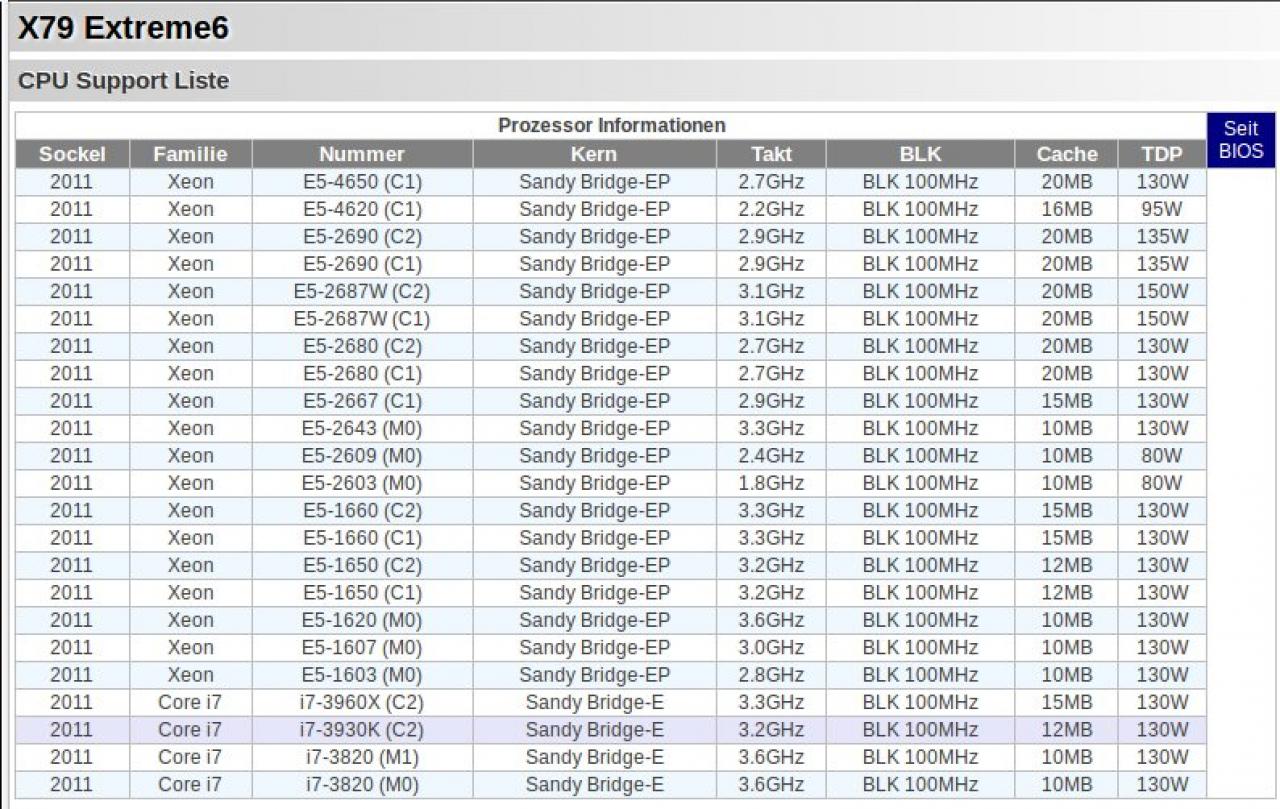Click the Cache column header

(1066, 154)
